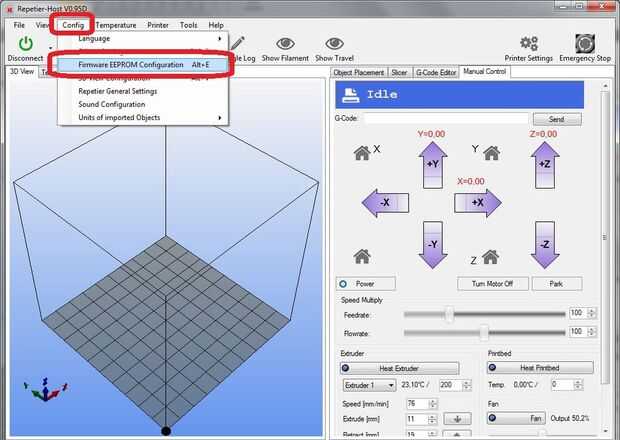Viewport: 620px width, 440px height.
Task: Jog the print head -X
Action: [385, 203]
